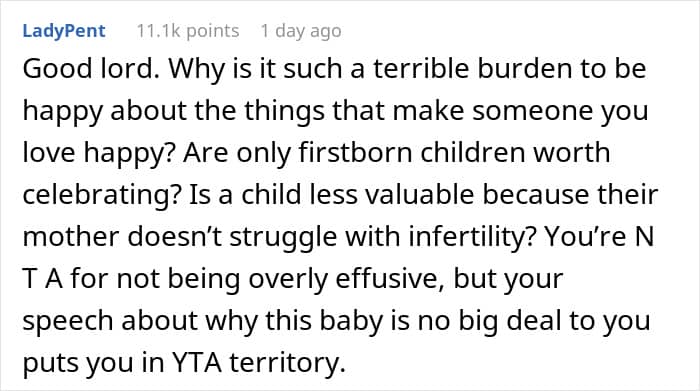Image resolution: width=700 pixels, height=391 pixels.
Task: Click the 'YTA' text in last line
Action: pyautogui.click(x=197, y=362)
